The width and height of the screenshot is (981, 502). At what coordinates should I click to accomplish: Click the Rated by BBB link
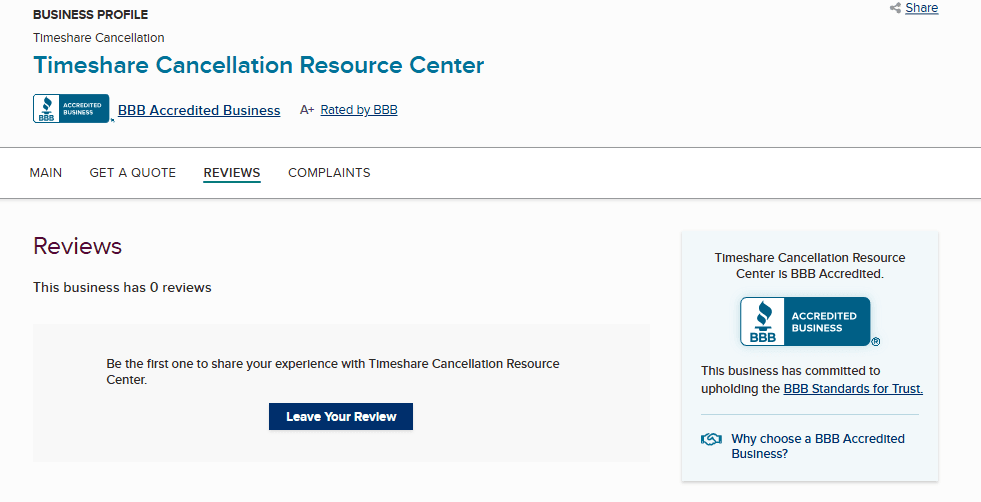(359, 110)
